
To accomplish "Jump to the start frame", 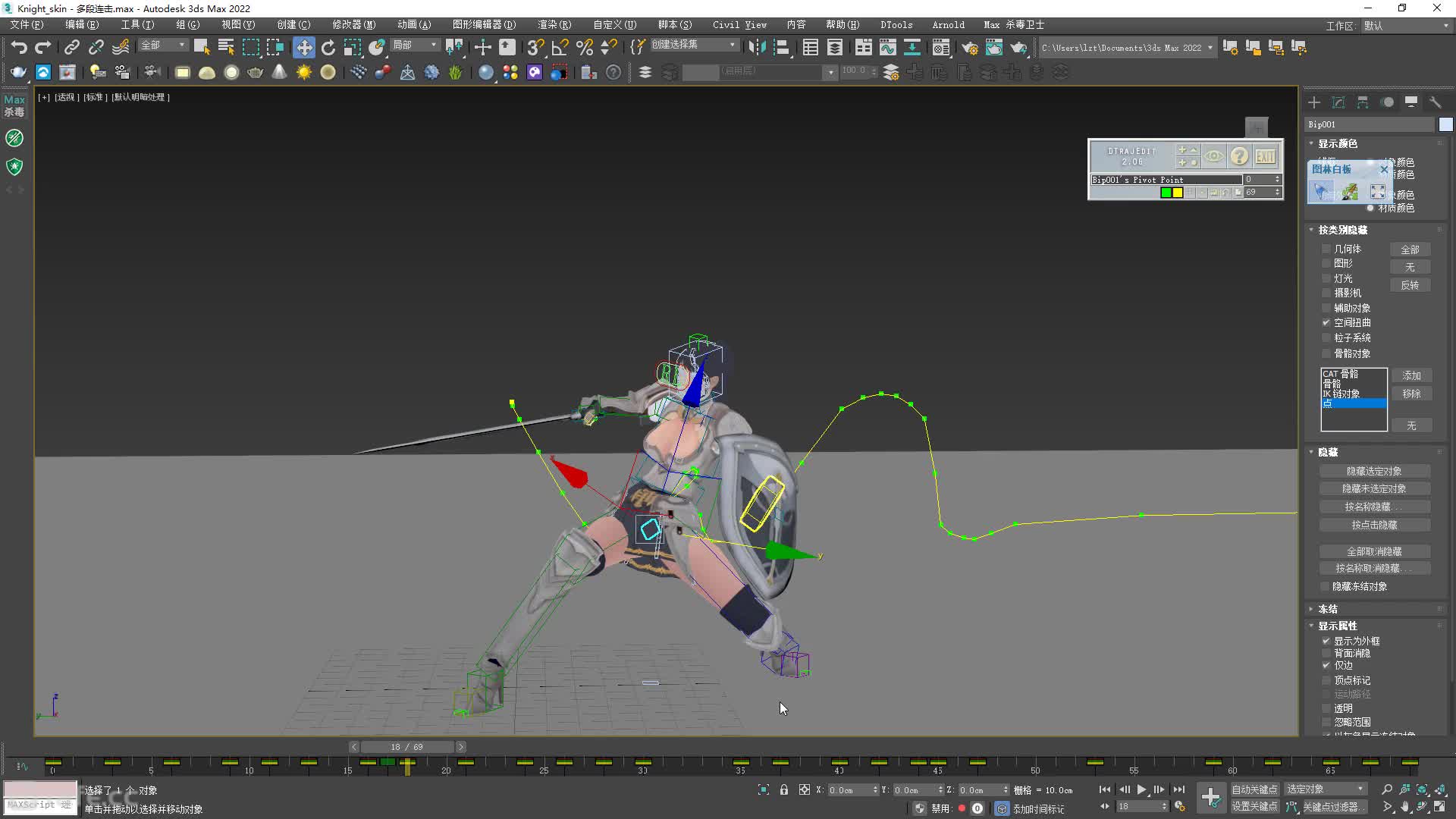I will (x=1105, y=789).
